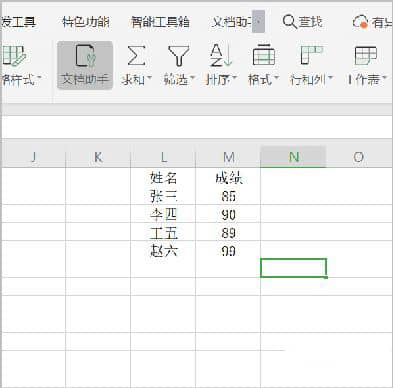The width and height of the screenshot is (393, 388).
Task: Select column N header
Action: coord(293,157)
